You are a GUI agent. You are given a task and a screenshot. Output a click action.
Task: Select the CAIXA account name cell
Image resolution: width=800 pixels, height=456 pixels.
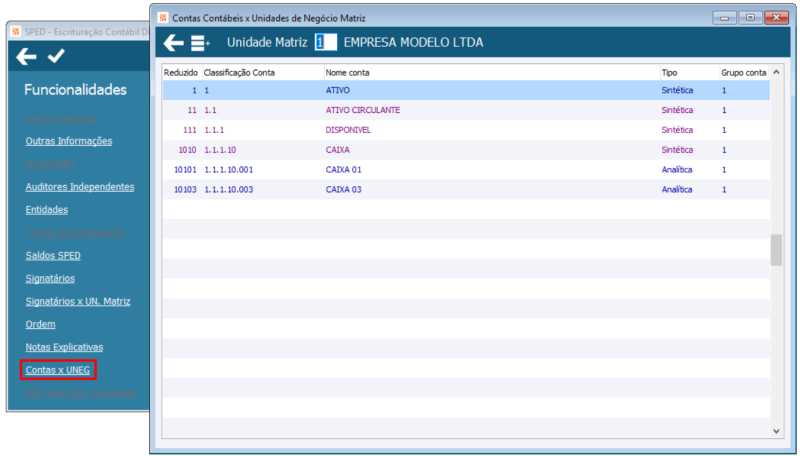[x=338, y=150]
